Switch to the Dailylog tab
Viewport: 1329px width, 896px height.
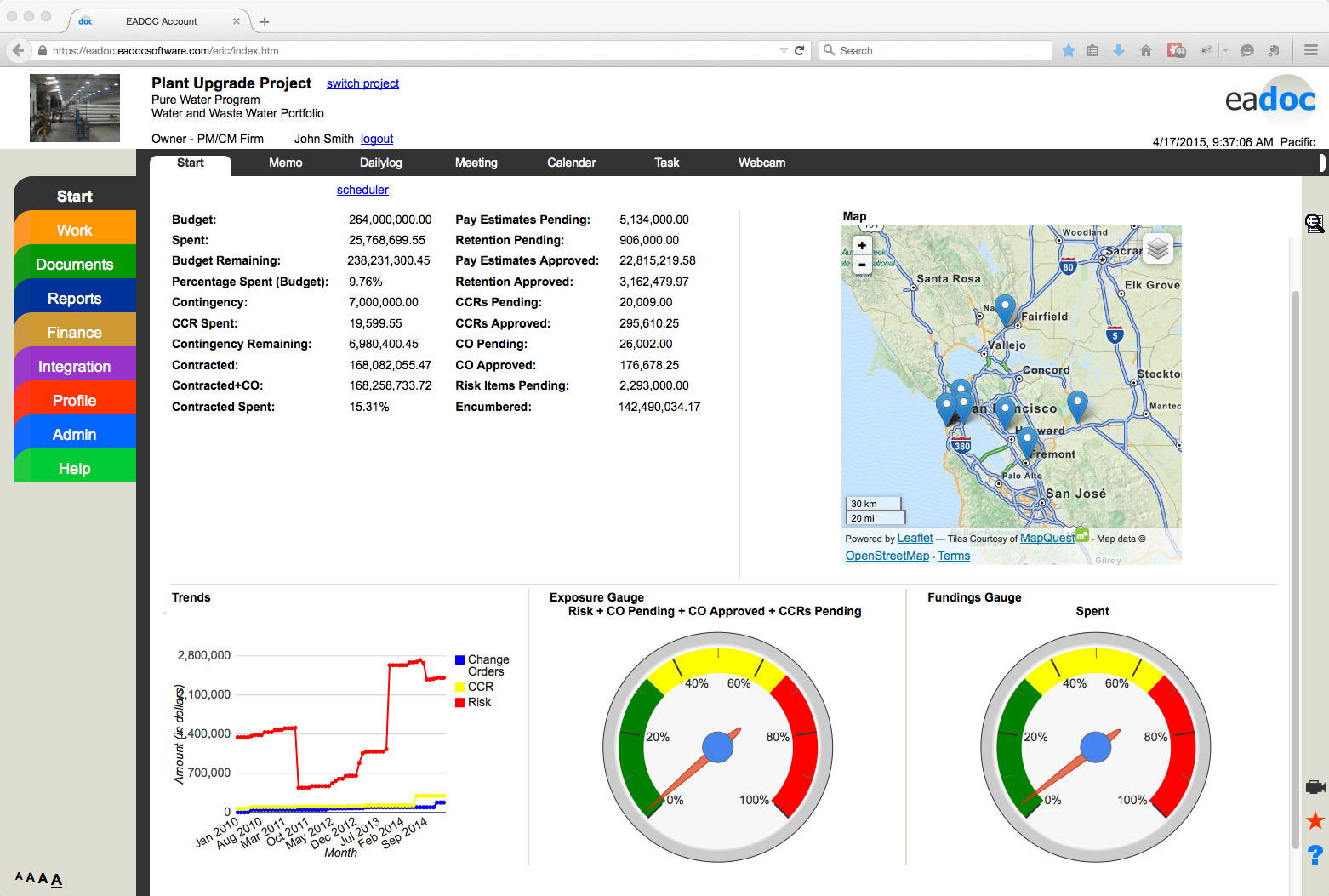pyautogui.click(x=380, y=163)
